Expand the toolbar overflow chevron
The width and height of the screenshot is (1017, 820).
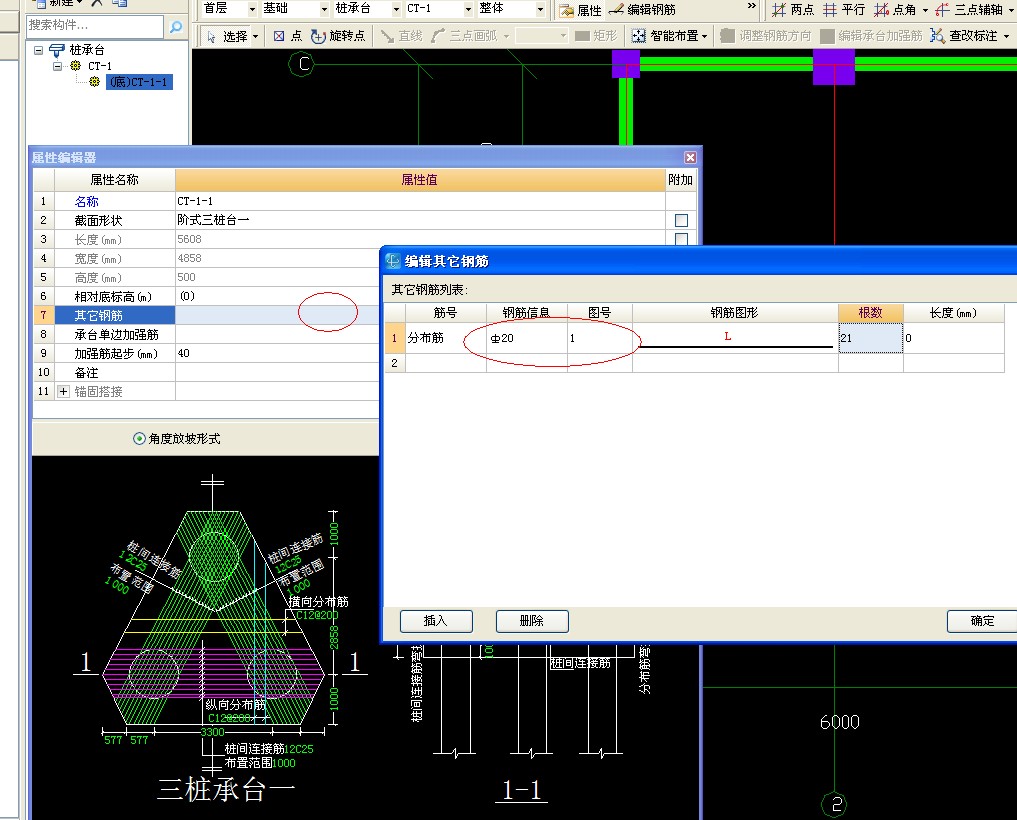coord(752,6)
